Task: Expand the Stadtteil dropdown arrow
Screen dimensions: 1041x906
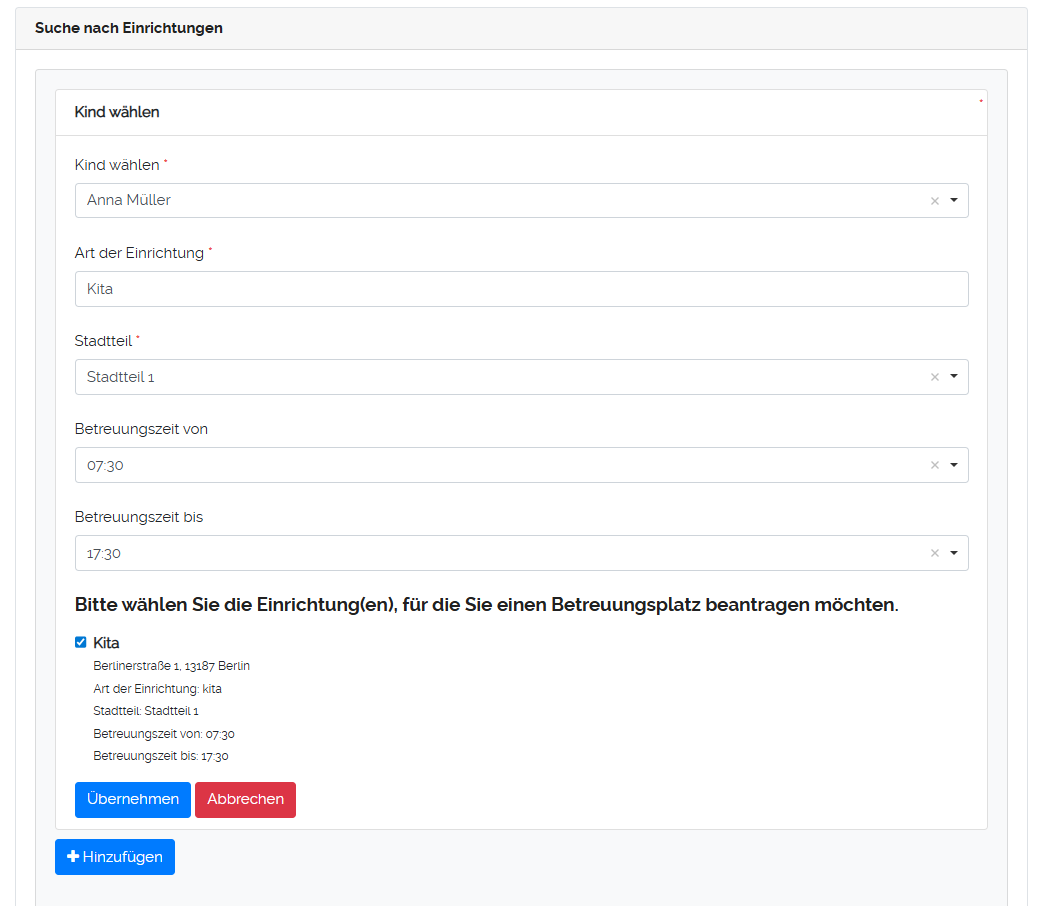Action: pos(954,377)
